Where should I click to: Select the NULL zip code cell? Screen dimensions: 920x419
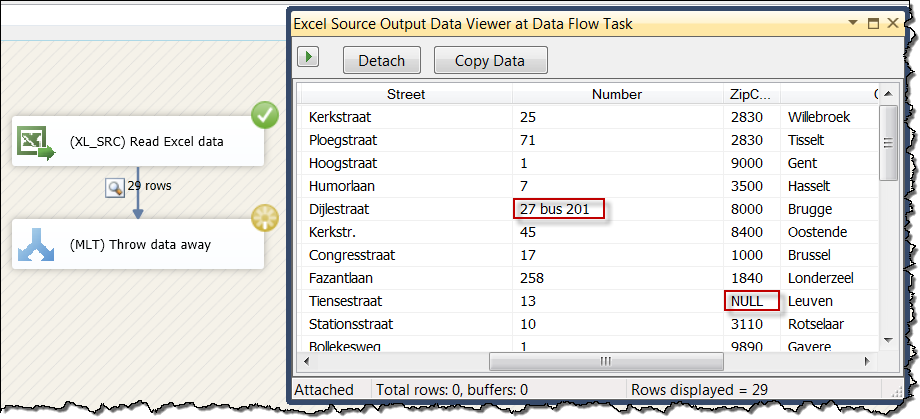point(752,302)
